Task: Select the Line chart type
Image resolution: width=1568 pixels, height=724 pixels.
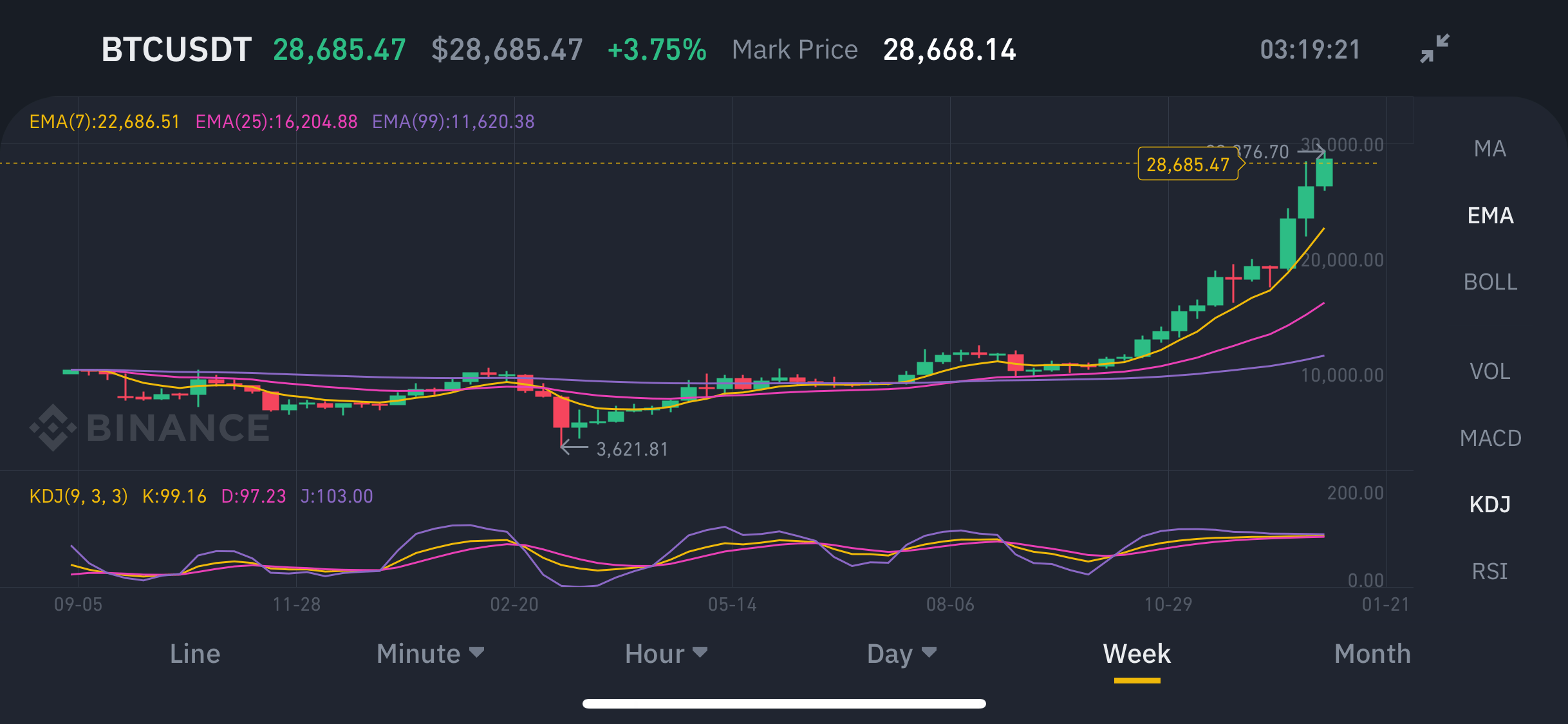Action: (x=195, y=654)
